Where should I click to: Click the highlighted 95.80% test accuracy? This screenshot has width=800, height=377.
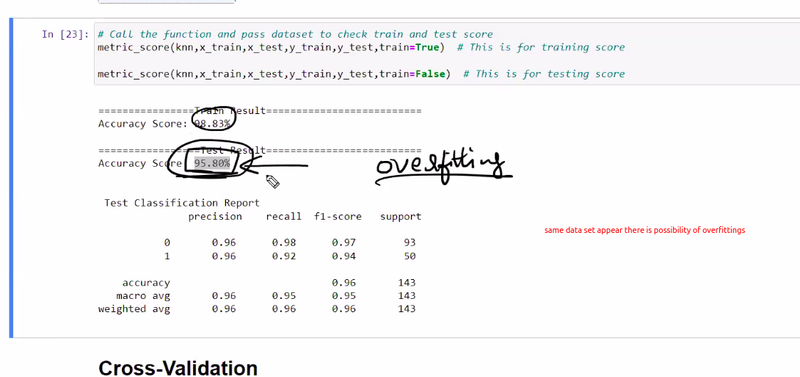click(x=212, y=163)
